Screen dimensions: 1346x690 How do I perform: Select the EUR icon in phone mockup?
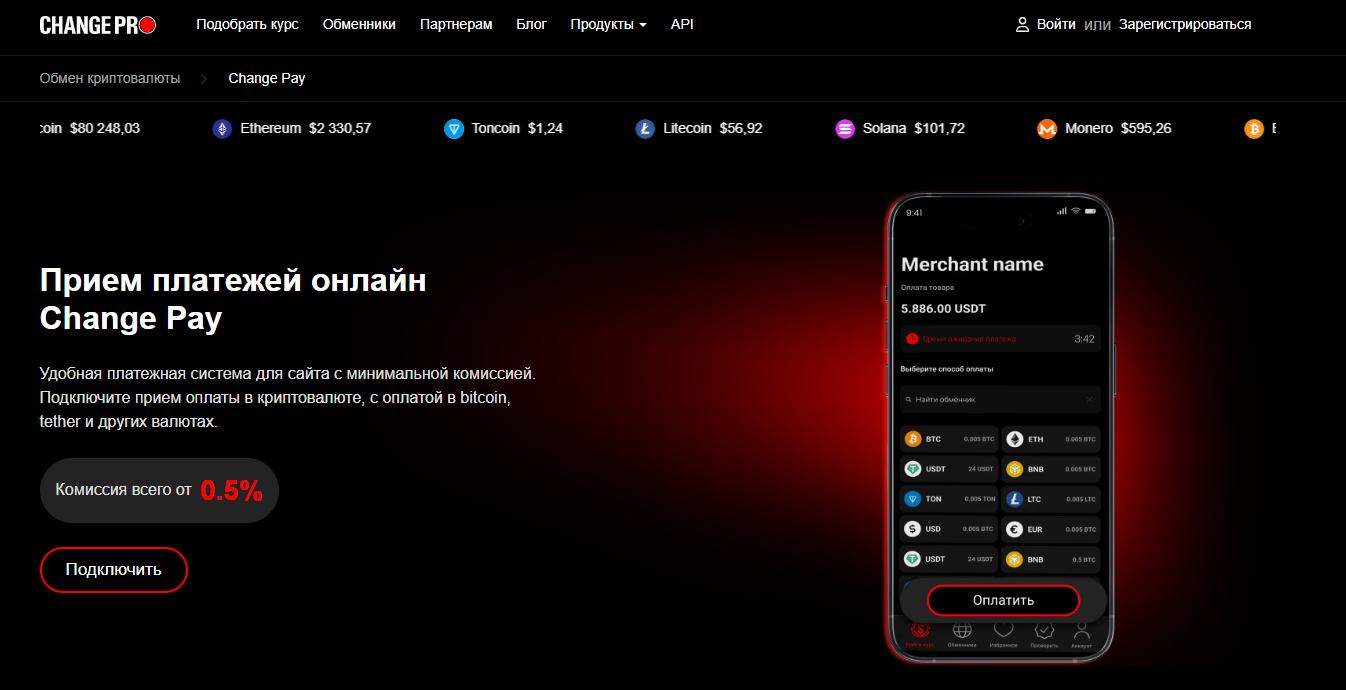click(1014, 529)
